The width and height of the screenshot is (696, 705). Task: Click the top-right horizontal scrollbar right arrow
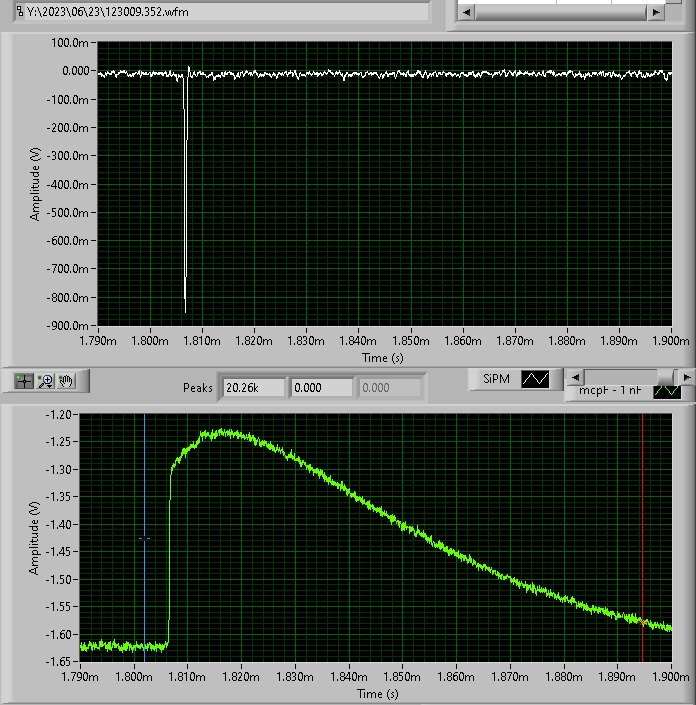(x=656, y=12)
